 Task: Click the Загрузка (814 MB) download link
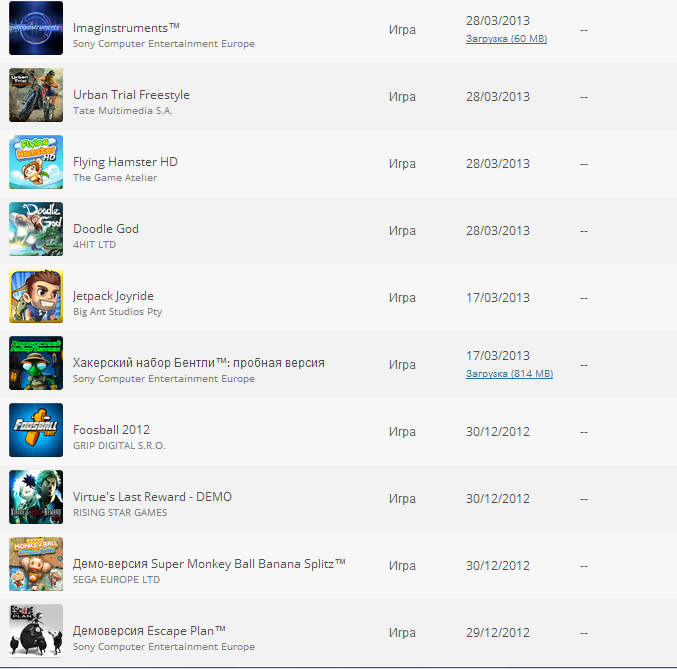(509, 374)
